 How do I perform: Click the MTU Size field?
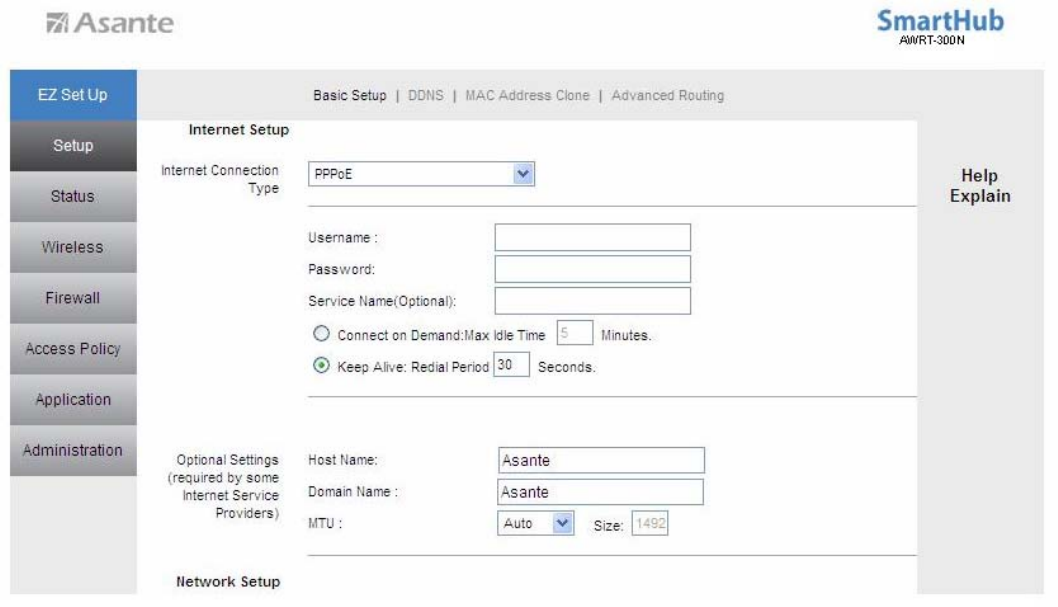click(x=650, y=523)
